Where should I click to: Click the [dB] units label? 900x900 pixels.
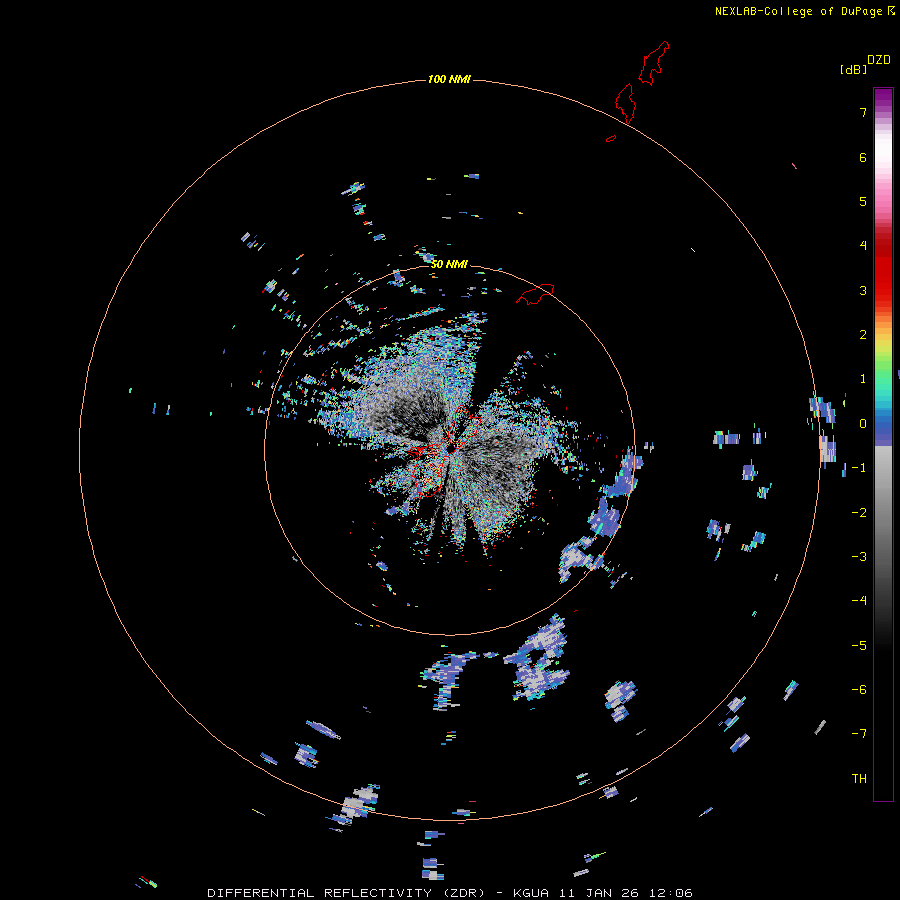pyautogui.click(x=853, y=69)
